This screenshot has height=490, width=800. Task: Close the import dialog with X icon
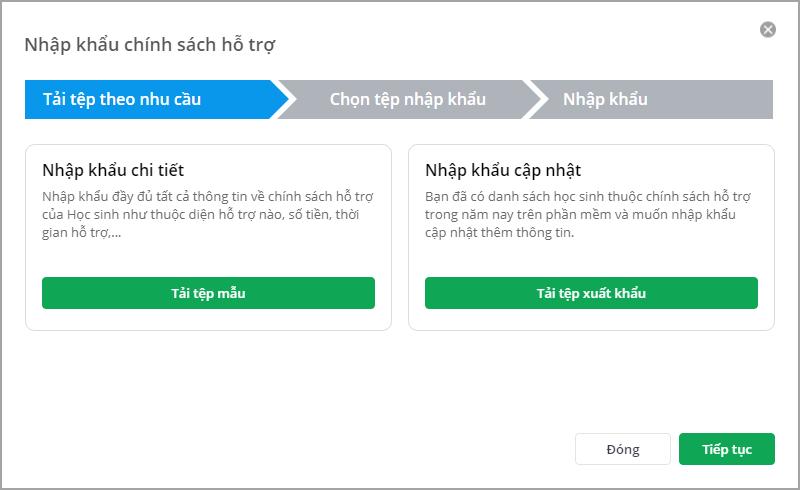768,30
